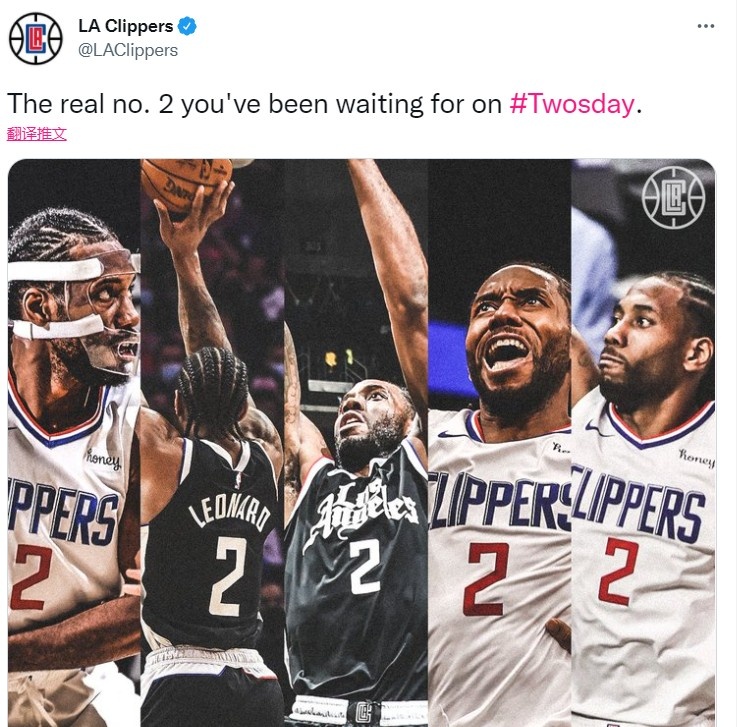
Task: Open the LA Clippers display name
Action: point(126,26)
